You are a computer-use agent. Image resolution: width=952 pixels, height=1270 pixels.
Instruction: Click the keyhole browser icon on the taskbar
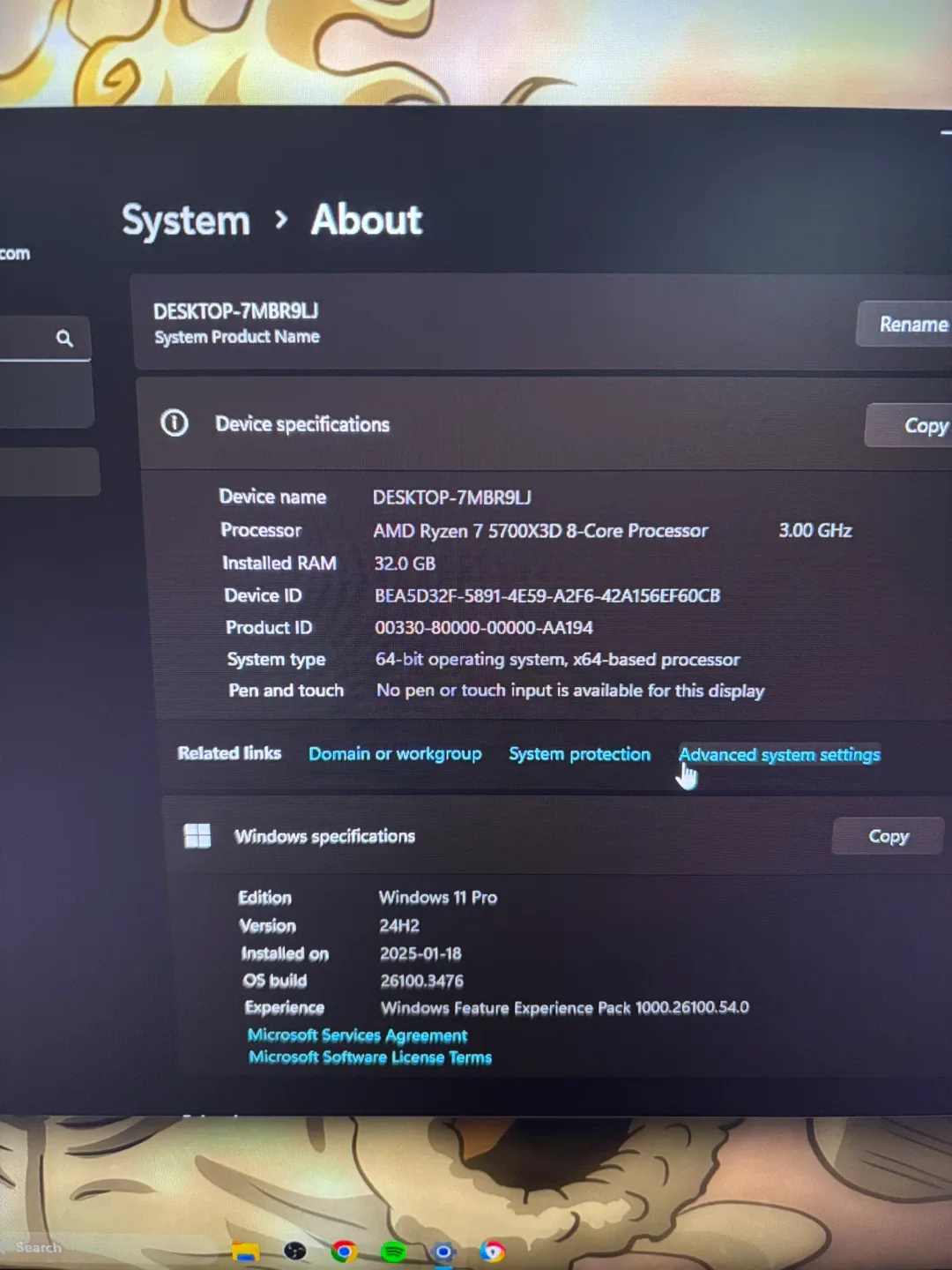492,1251
